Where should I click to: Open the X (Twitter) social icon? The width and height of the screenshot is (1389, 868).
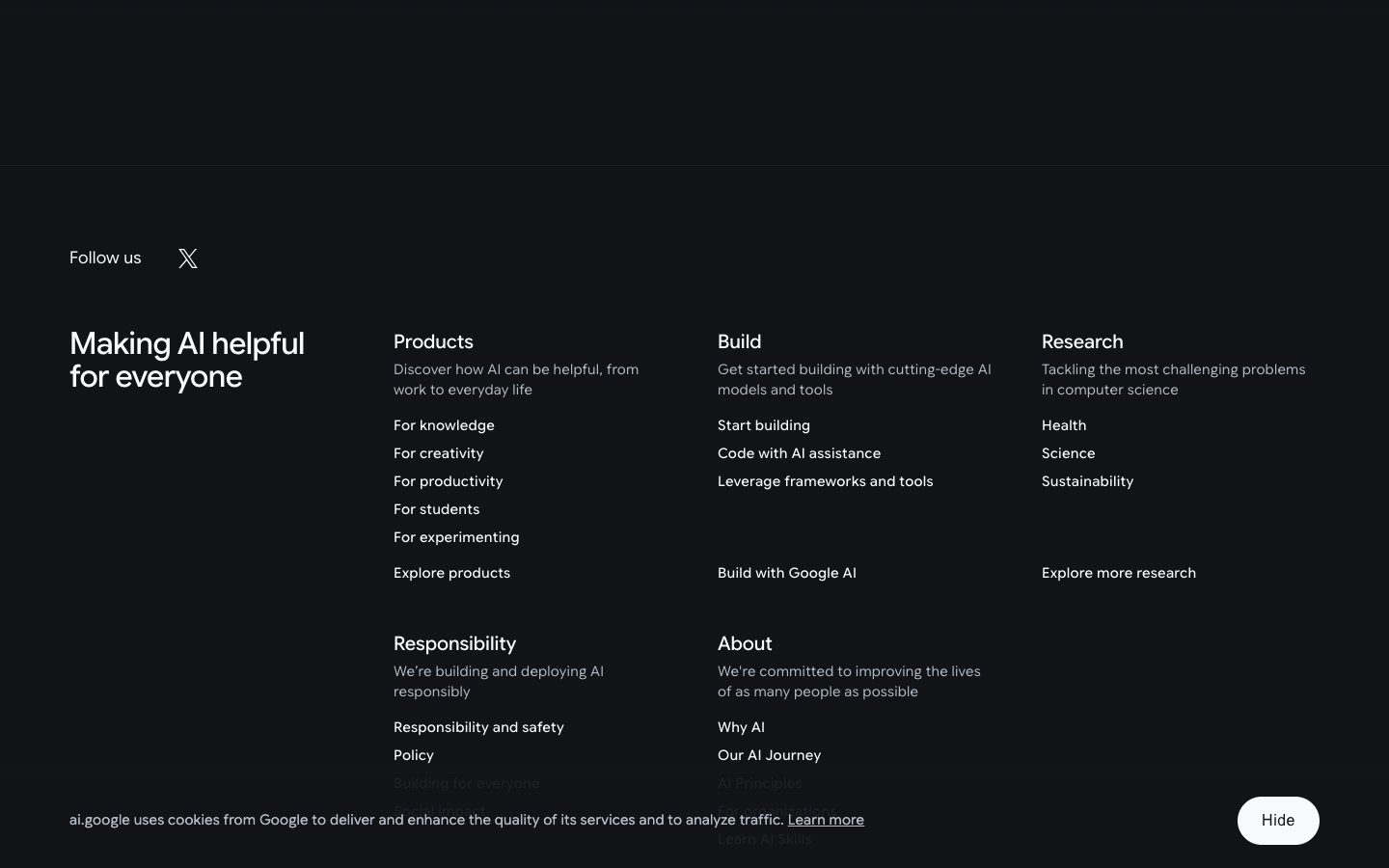point(188,258)
